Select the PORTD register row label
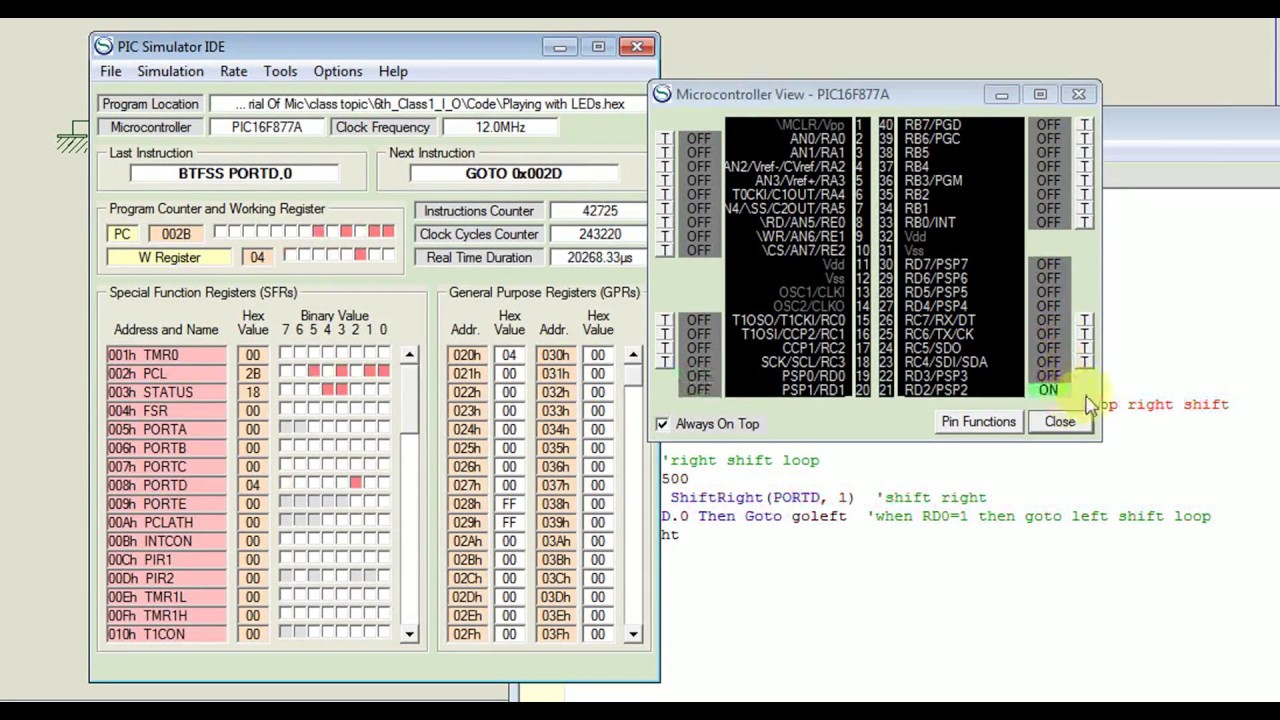 coord(167,485)
